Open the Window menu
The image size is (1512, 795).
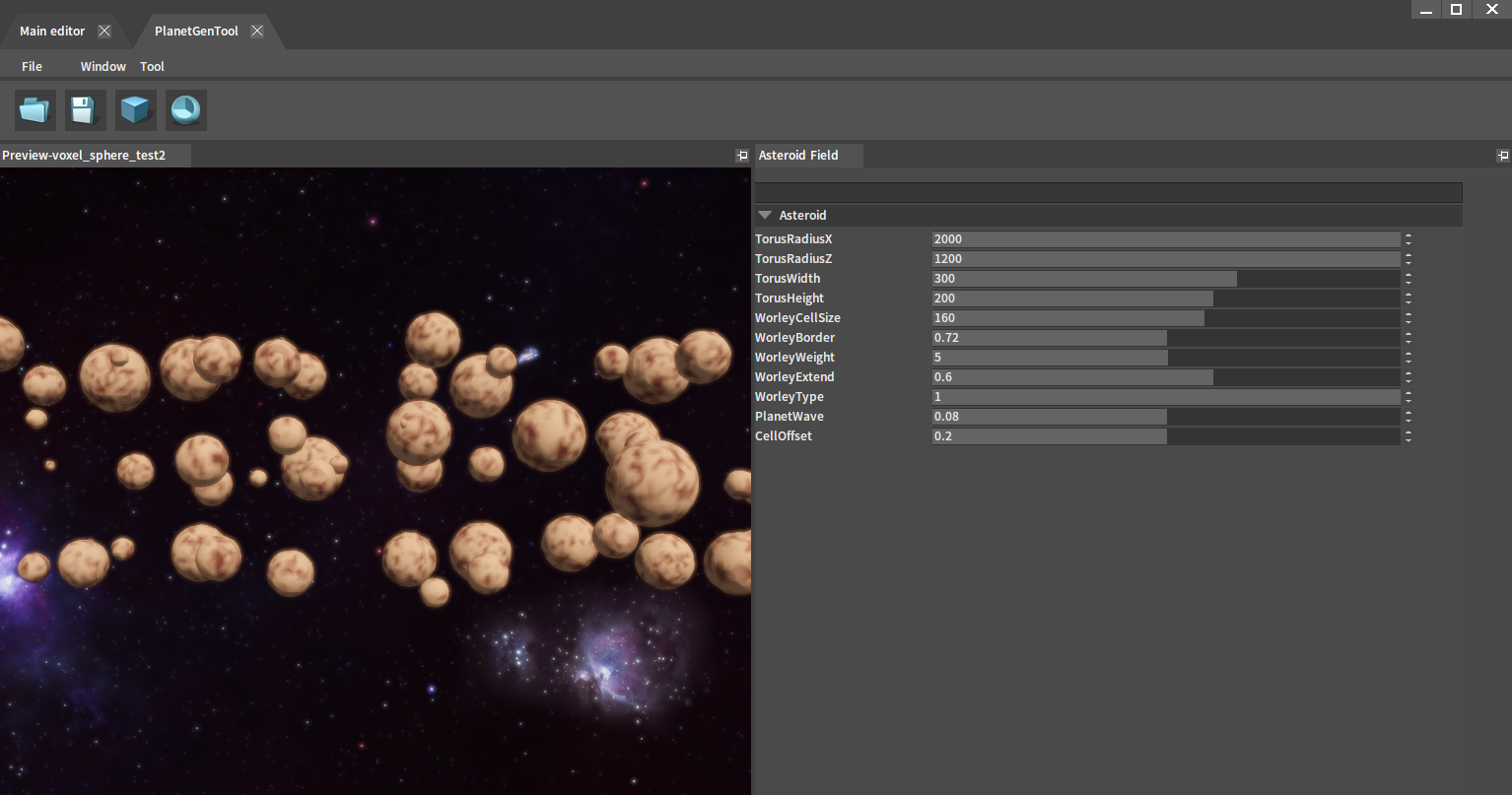[103, 67]
